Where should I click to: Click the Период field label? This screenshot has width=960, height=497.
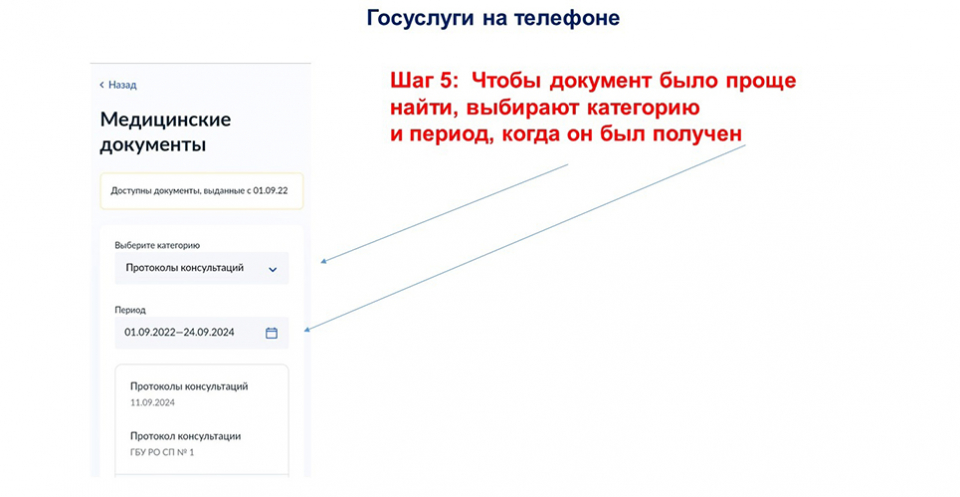pyautogui.click(x=130, y=310)
